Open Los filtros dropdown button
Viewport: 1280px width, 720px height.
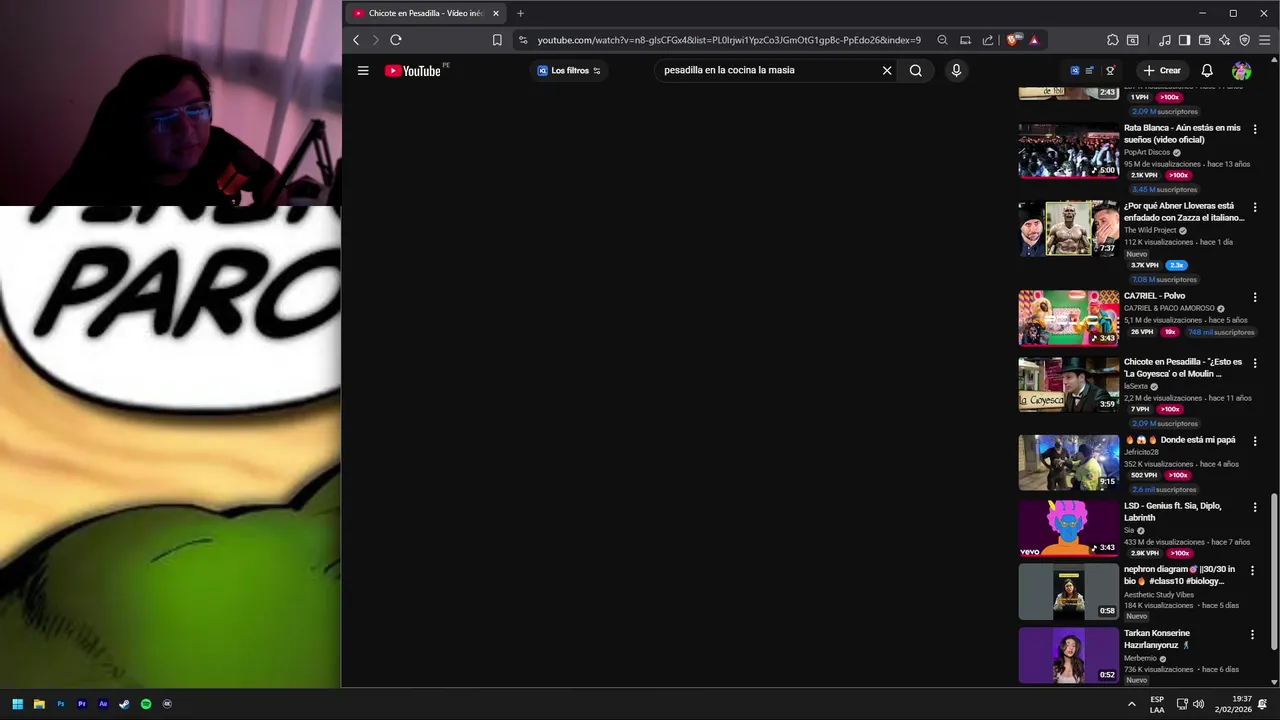click(x=569, y=70)
